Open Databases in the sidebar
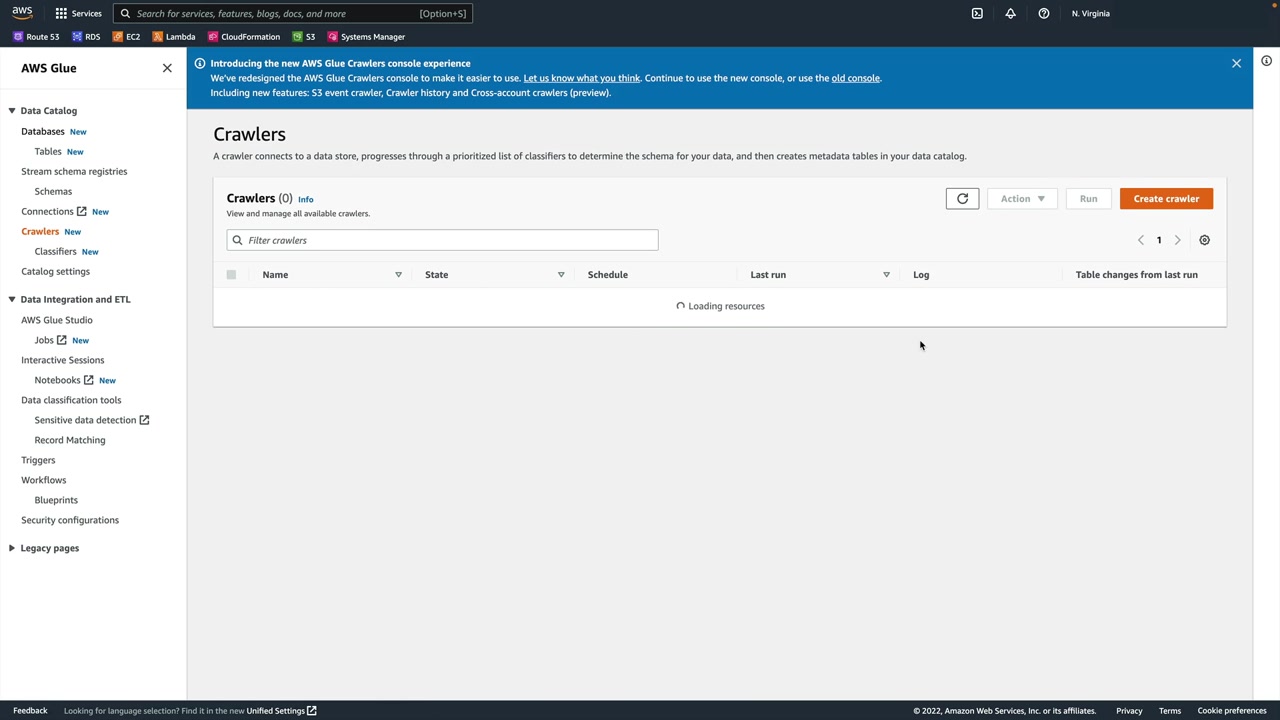Screen dimensions: 1280x720 [x=42, y=131]
